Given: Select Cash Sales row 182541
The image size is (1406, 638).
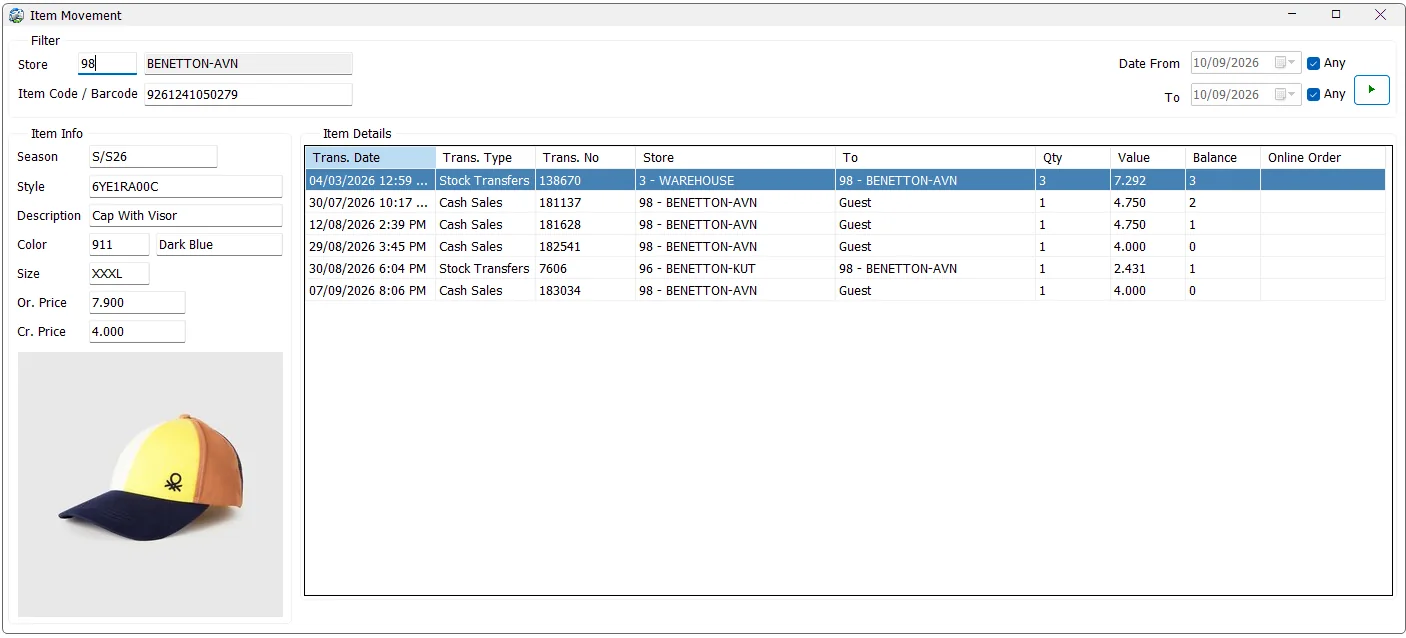Looking at the screenshot, I should 845,247.
